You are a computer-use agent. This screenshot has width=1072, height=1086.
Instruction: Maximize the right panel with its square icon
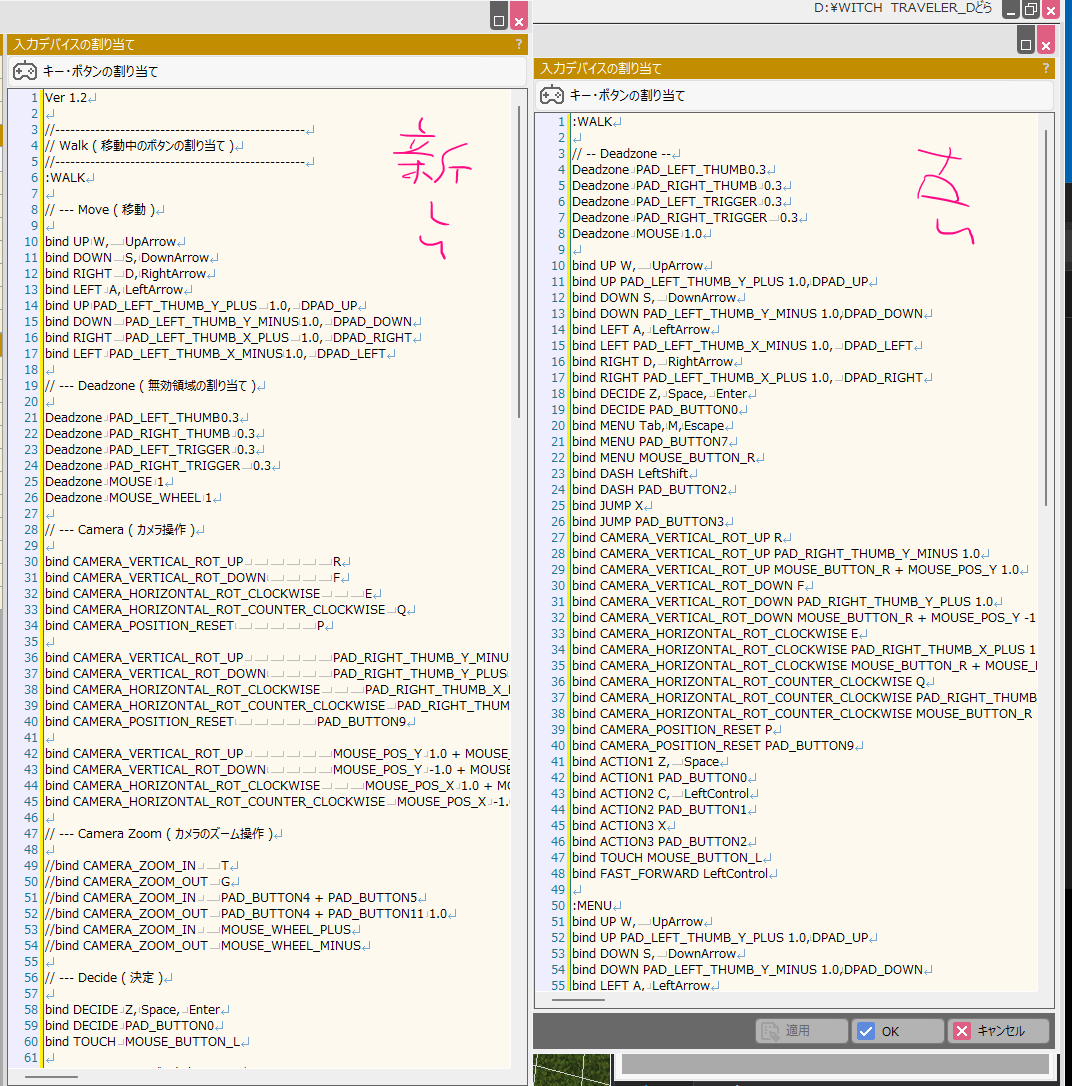tap(1026, 39)
